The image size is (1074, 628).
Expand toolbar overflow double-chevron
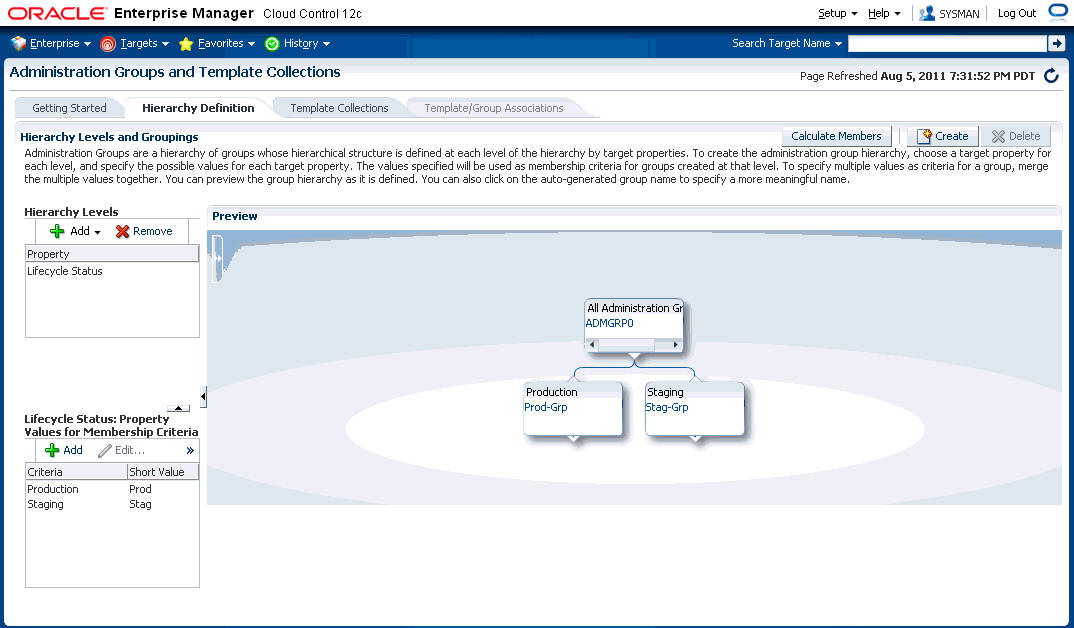click(x=190, y=451)
